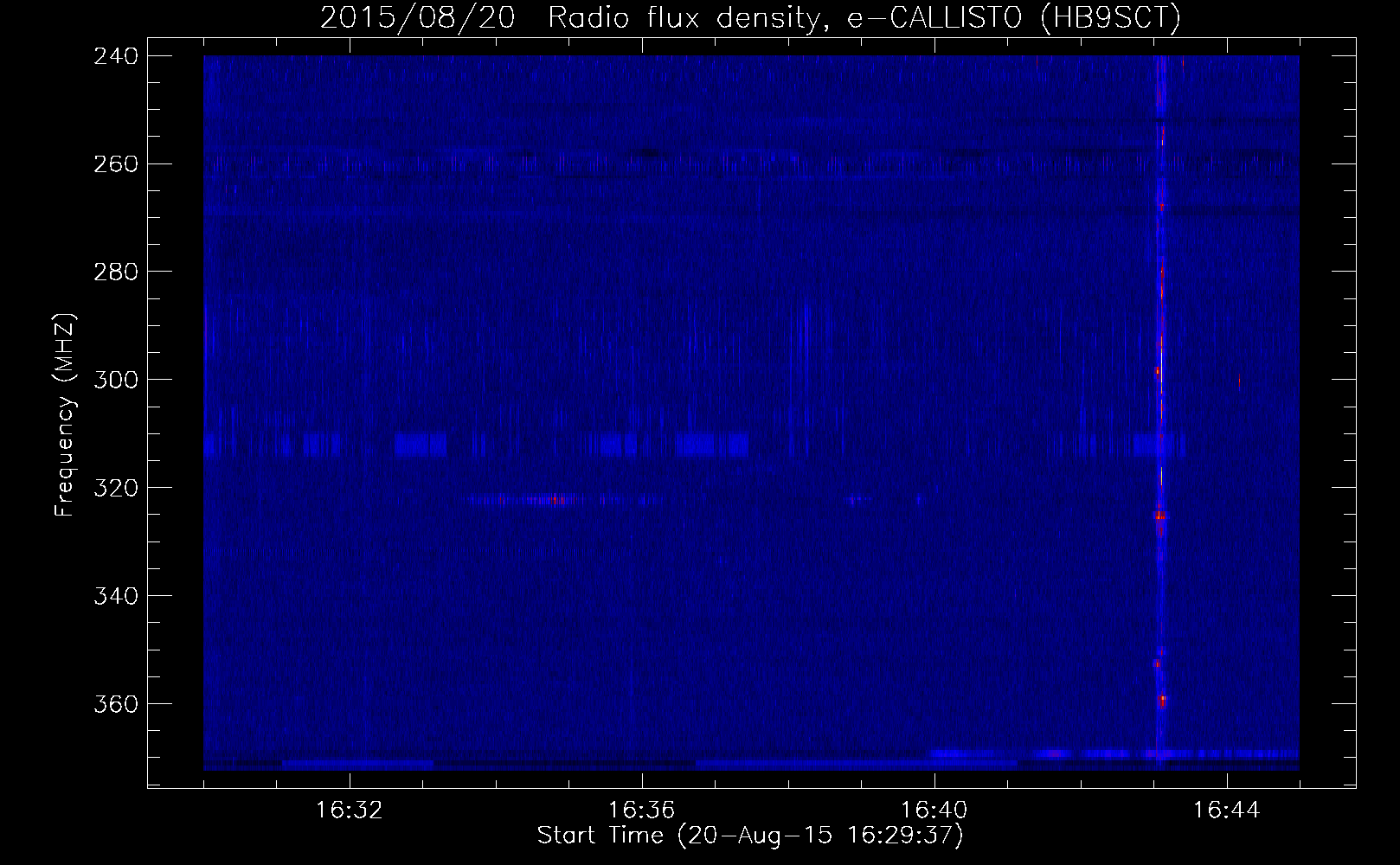Click the 16:44 time tick label
This screenshot has height=865, width=1400.
pos(1226,811)
